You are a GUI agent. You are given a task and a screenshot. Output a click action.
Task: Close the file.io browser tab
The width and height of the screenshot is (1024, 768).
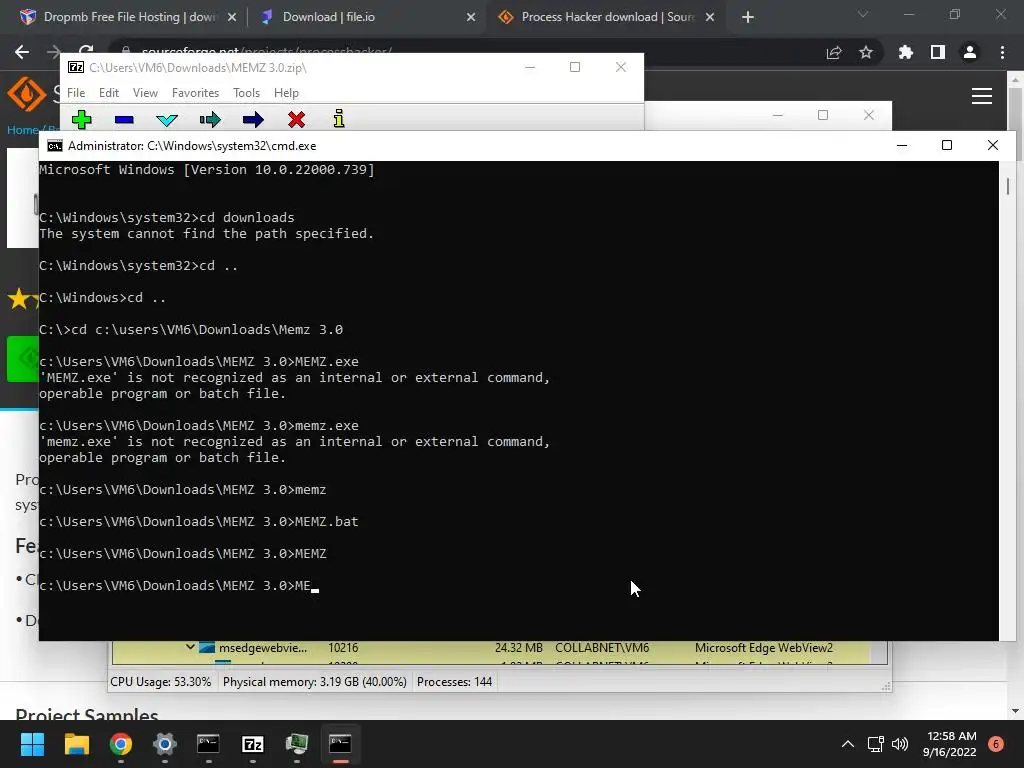pyautogui.click(x=471, y=17)
